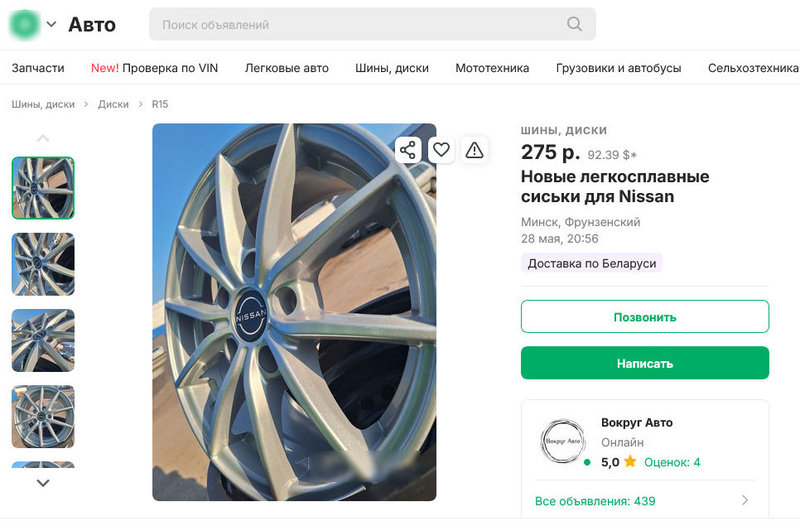Select the second wheel thumbnail
Screen dimensions: 800x526
tap(43, 264)
